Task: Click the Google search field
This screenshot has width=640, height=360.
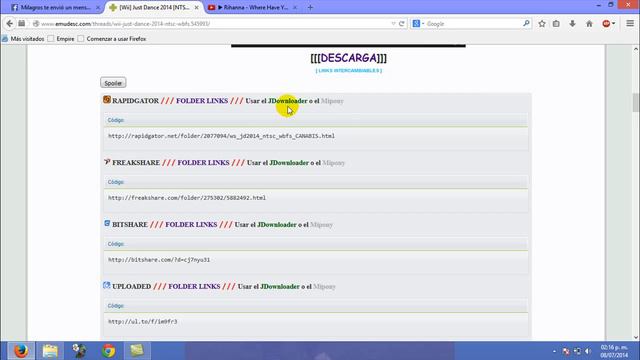Action: point(473,24)
